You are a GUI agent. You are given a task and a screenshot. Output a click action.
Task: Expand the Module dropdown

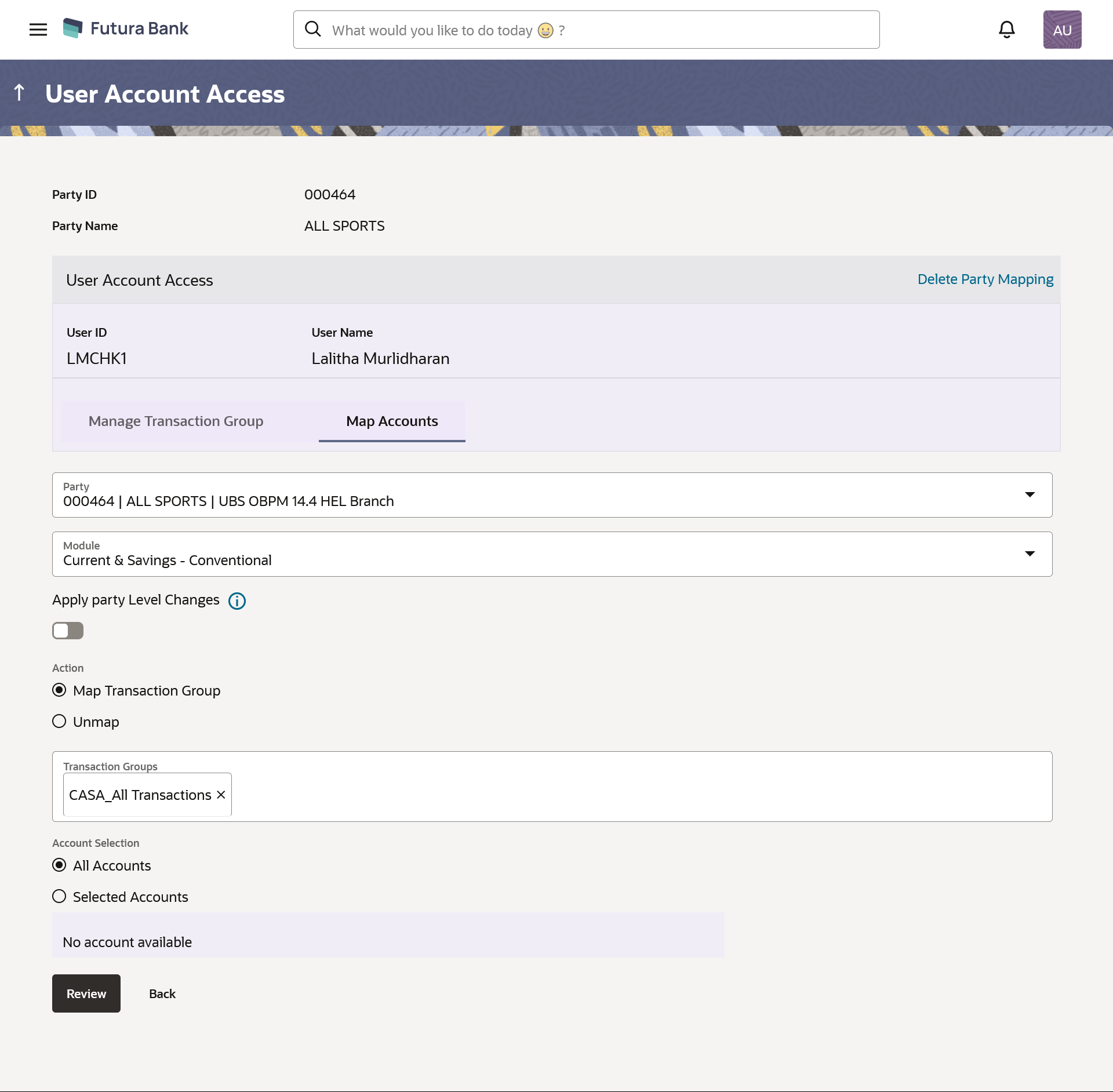1030,554
